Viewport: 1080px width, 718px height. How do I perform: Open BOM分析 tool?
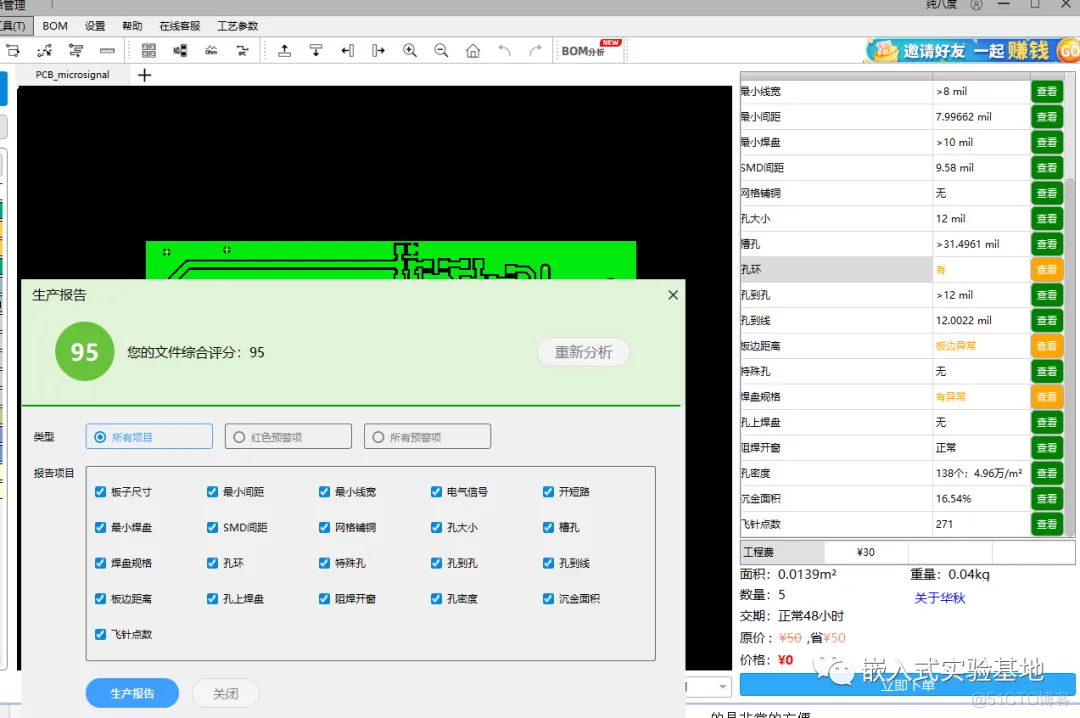[x=591, y=50]
